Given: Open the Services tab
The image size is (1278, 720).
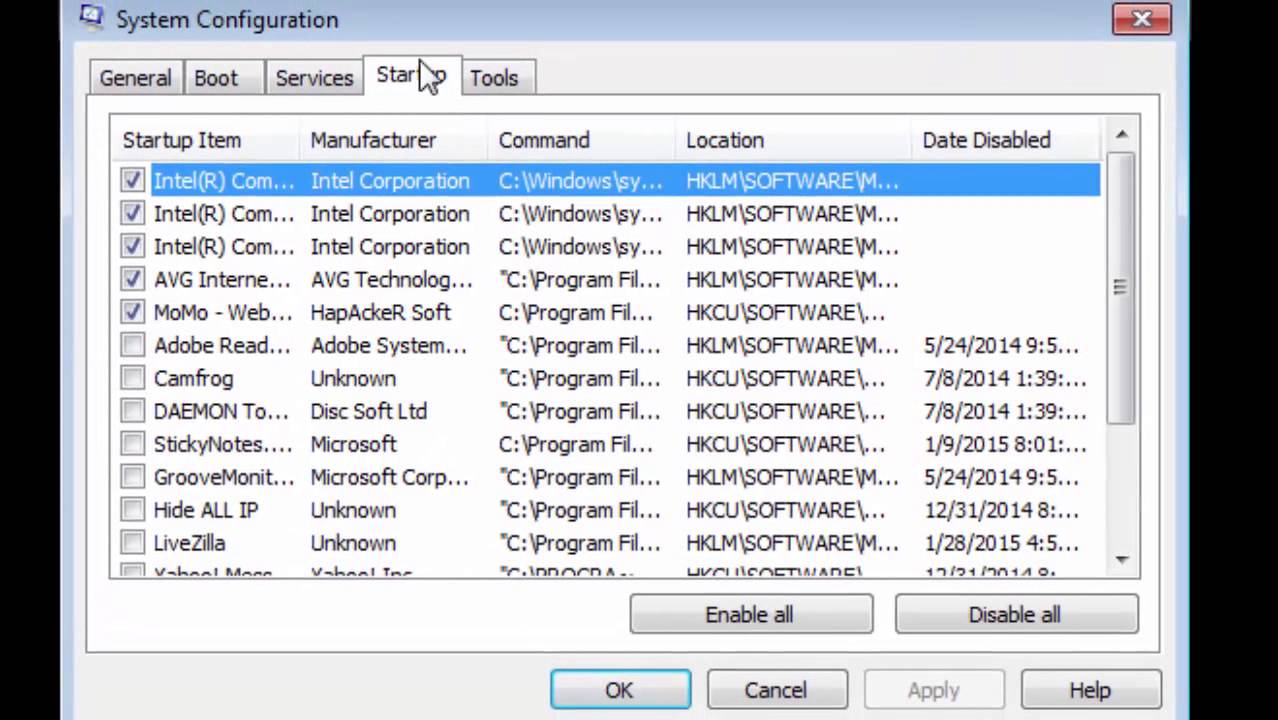Looking at the screenshot, I should coord(314,78).
